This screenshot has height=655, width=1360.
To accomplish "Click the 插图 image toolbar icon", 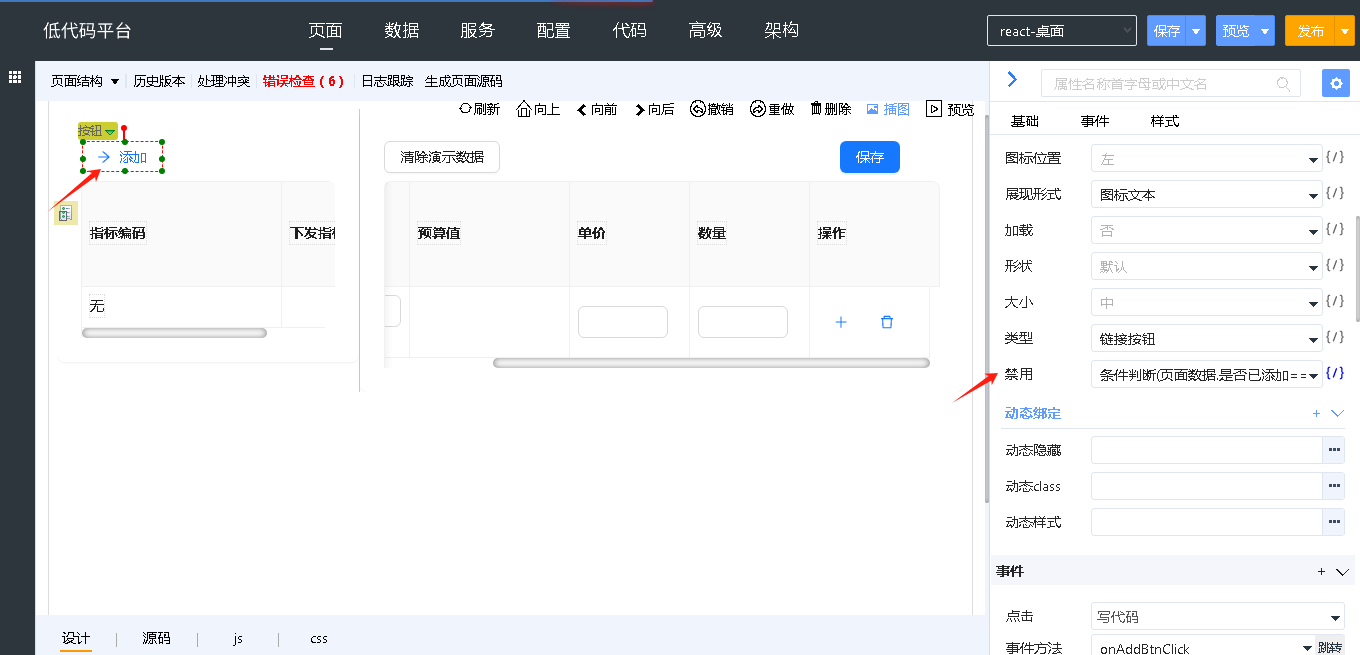I will (x=872, y=109).
